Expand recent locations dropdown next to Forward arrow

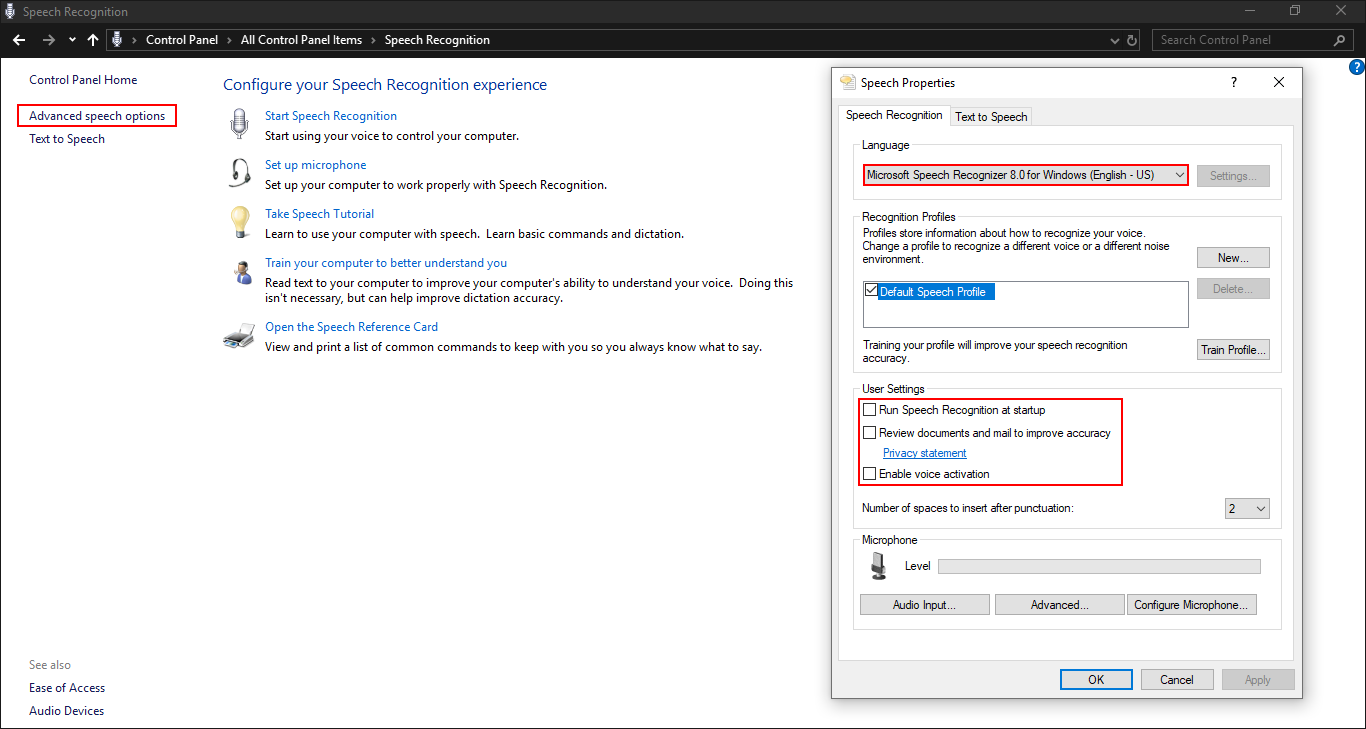(x=72, y=40)
